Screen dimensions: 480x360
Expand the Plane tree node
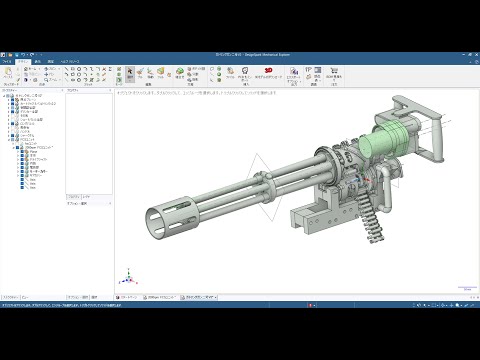pyautogui.click(x=18, y=151)
